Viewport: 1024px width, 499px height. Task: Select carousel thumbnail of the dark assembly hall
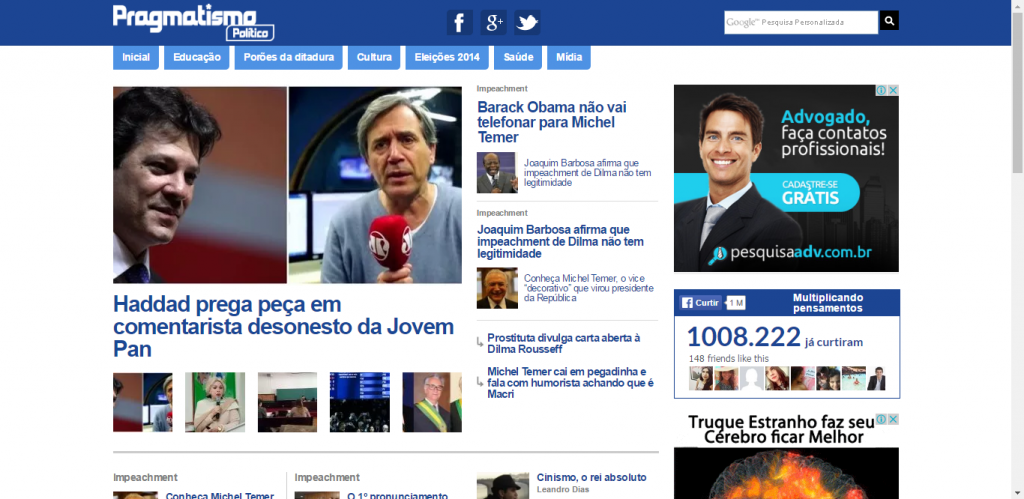(360, 402)
